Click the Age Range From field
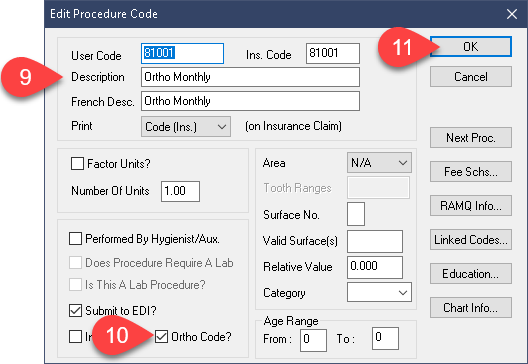The height and width of the screenshot is (364, 528). tap(313, 339)
